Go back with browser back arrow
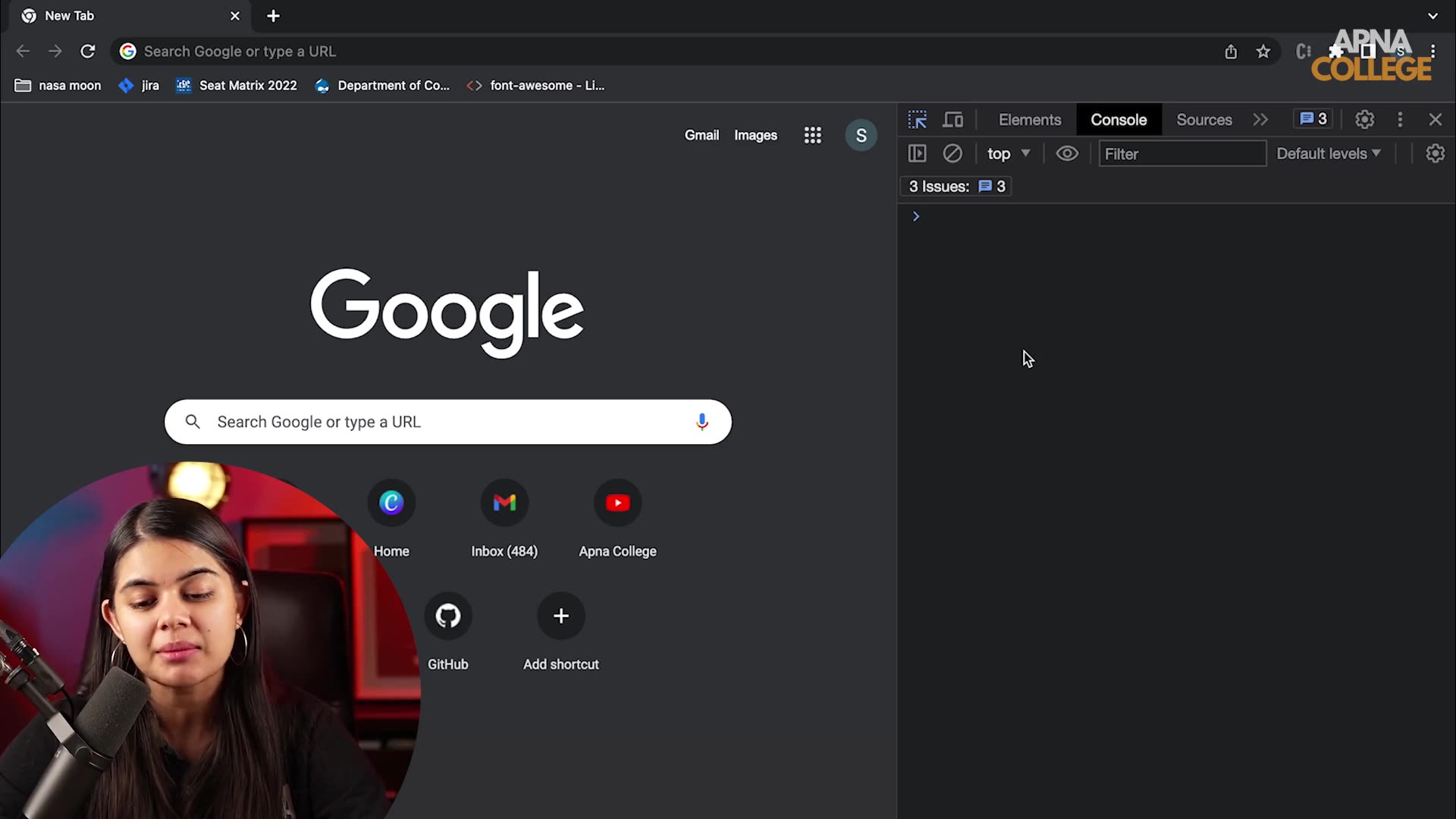 click(x=23, y=52)
